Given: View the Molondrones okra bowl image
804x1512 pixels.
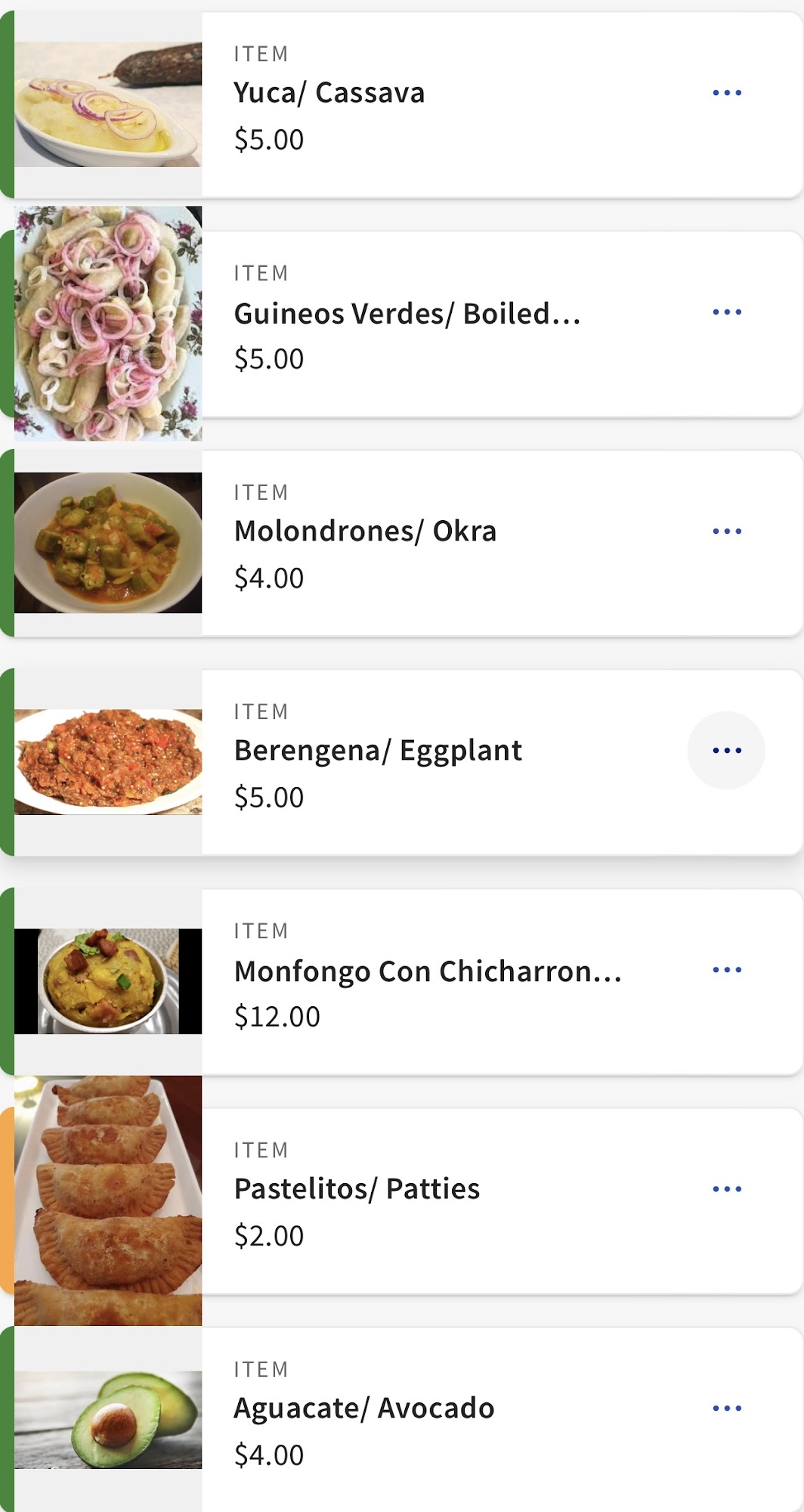Looking at the screenshot, I should [108, 543].
